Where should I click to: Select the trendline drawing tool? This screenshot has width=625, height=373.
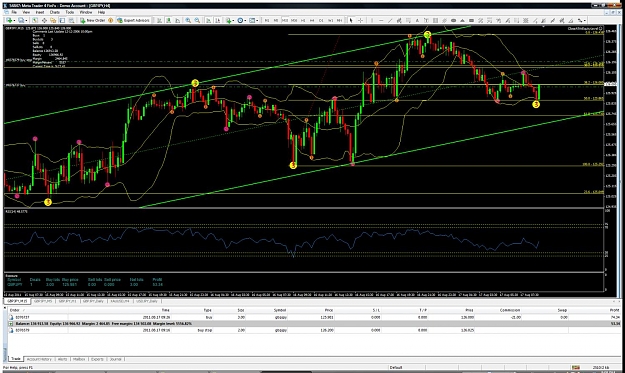click(x=390, y=20)
